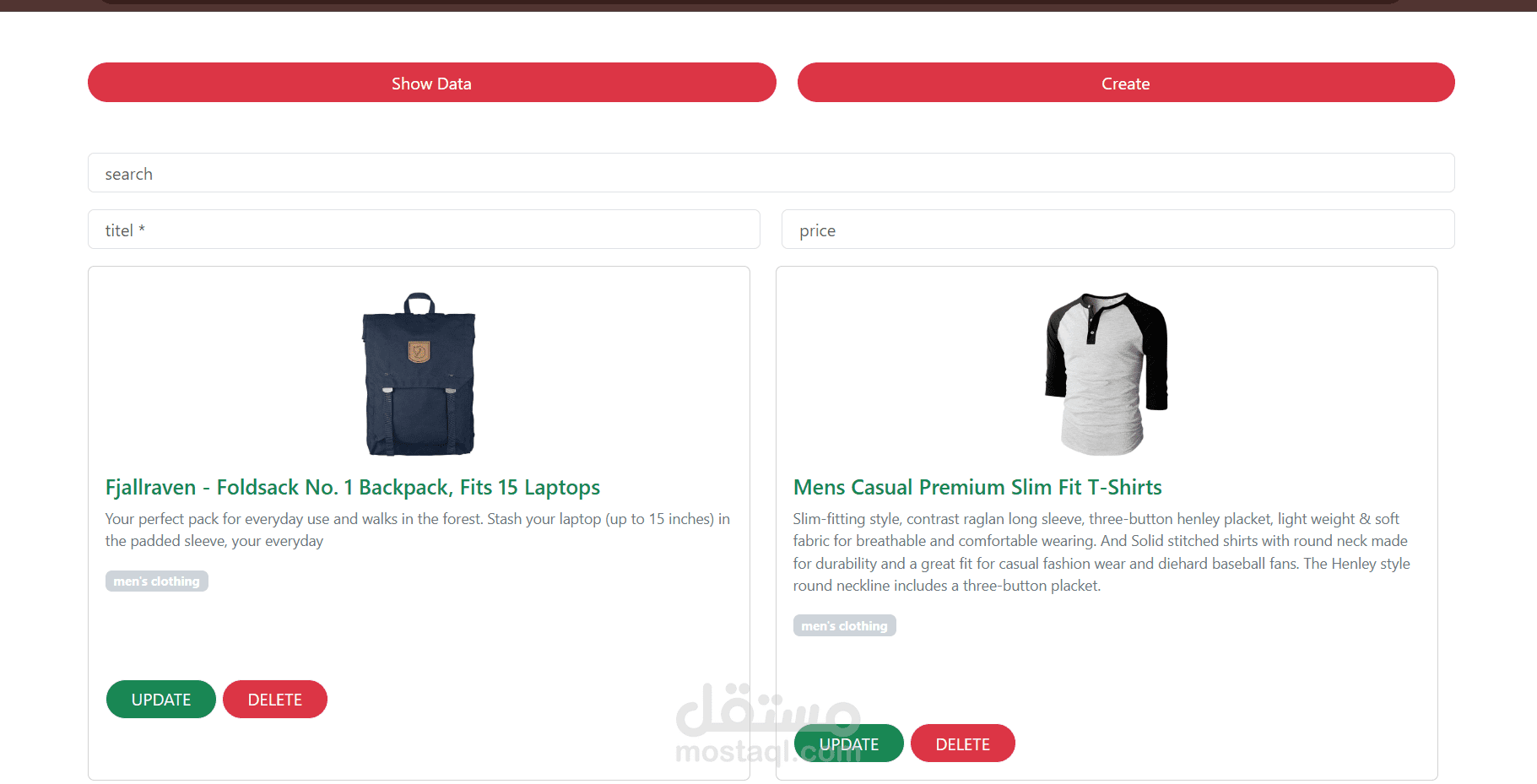Update the Fjallraven backpack product
Viewport: 1537px width, 784px height.
point(161,700)
